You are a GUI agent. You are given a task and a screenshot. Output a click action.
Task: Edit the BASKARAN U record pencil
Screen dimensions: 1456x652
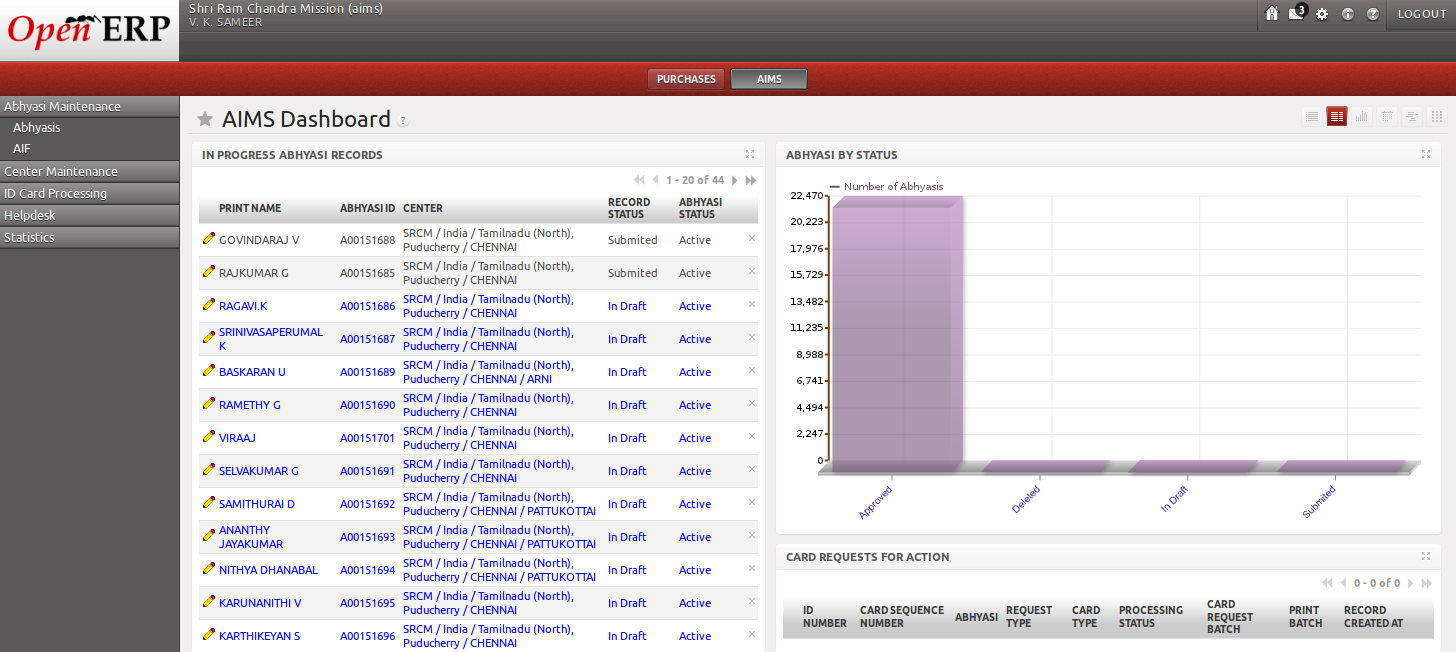click(x=209, y=370)
